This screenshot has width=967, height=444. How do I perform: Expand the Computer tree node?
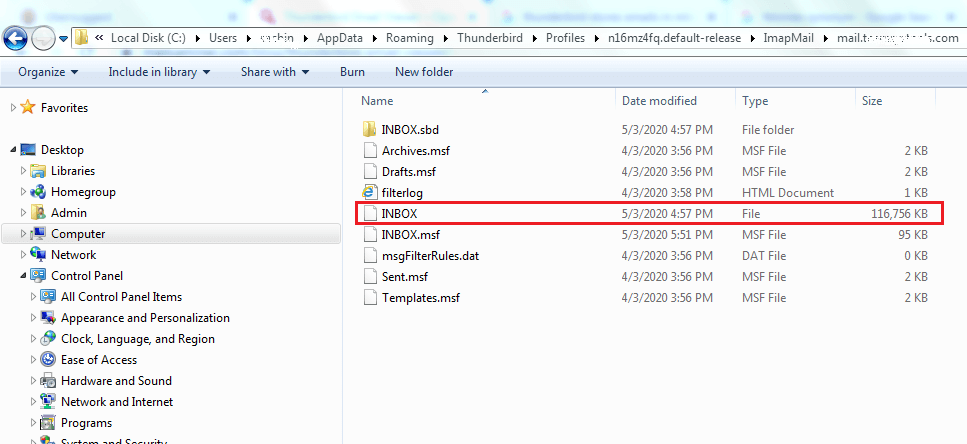[23, 234]
